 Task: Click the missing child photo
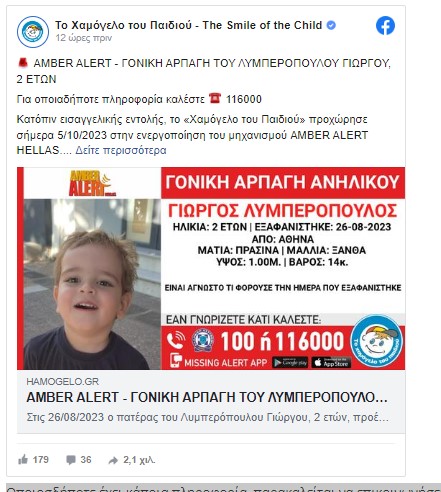(92, 284)
